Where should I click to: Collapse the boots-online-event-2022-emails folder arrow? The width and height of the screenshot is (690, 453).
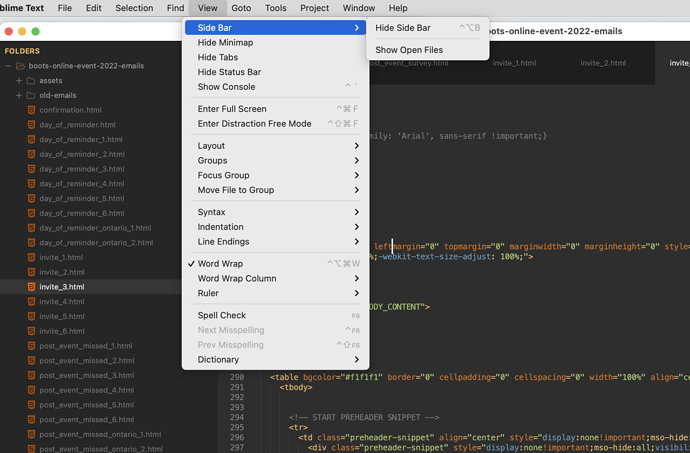(8, 66)
